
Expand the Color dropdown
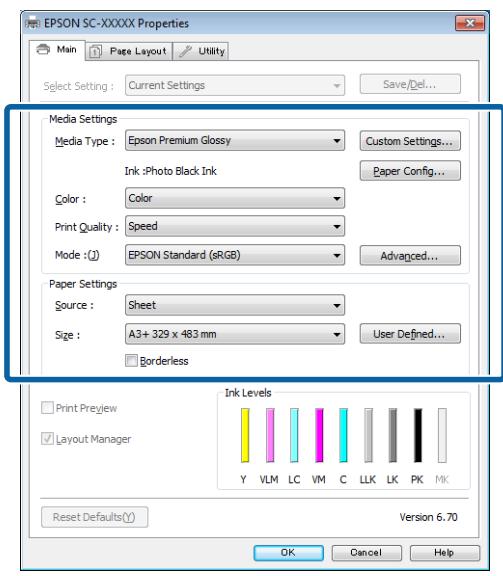(x=235, y=198)
